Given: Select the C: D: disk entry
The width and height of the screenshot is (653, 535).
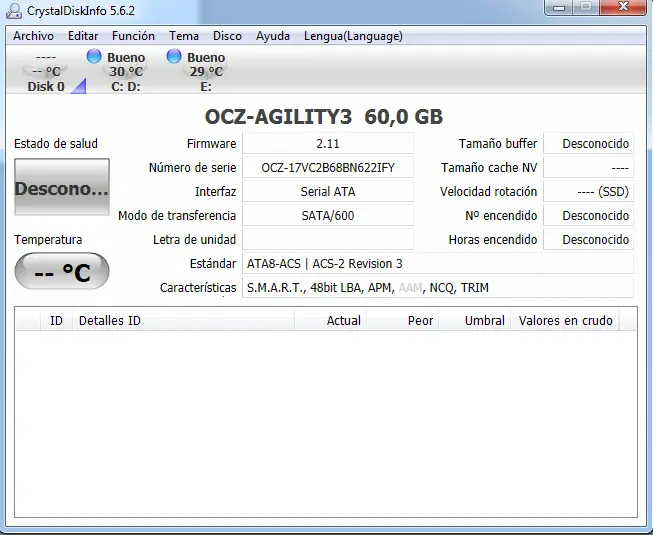Looking at the screenshot, I should [126, 72].
